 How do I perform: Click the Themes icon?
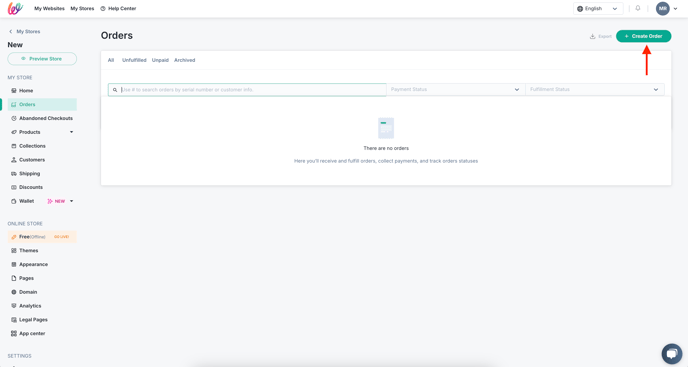point(14,251)
